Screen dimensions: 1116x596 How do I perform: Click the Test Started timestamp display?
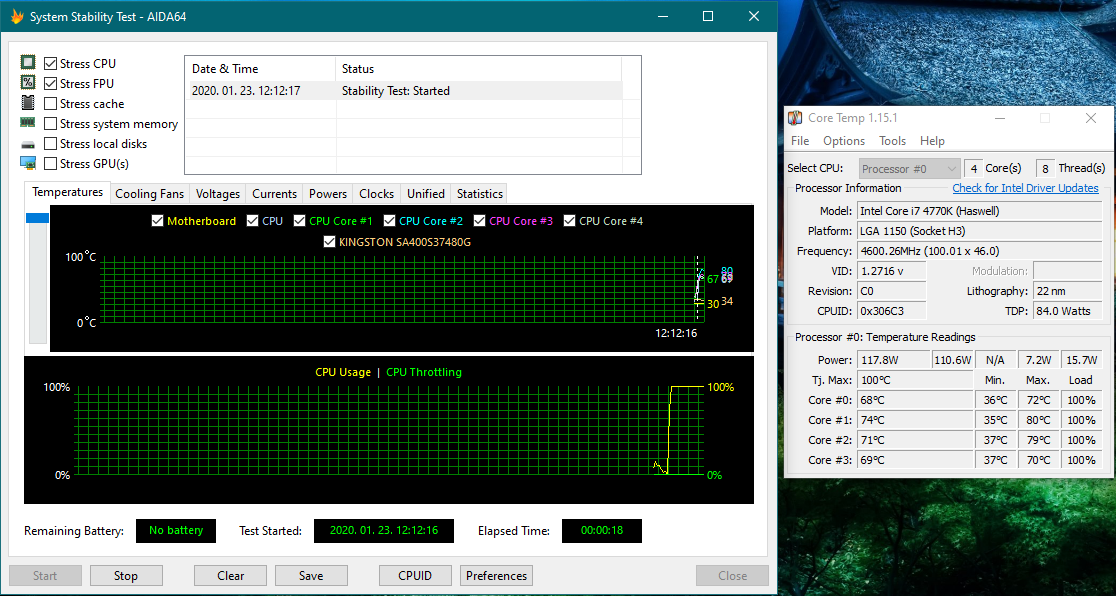(384, 530)
